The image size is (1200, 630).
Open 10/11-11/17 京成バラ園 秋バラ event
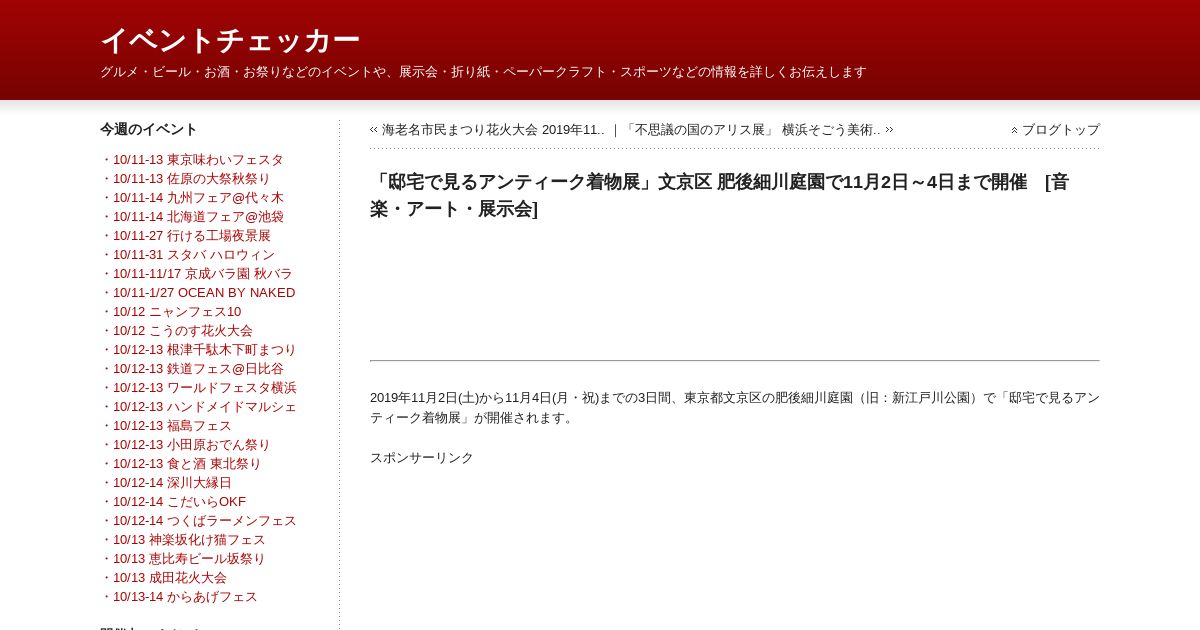[203, 274]
